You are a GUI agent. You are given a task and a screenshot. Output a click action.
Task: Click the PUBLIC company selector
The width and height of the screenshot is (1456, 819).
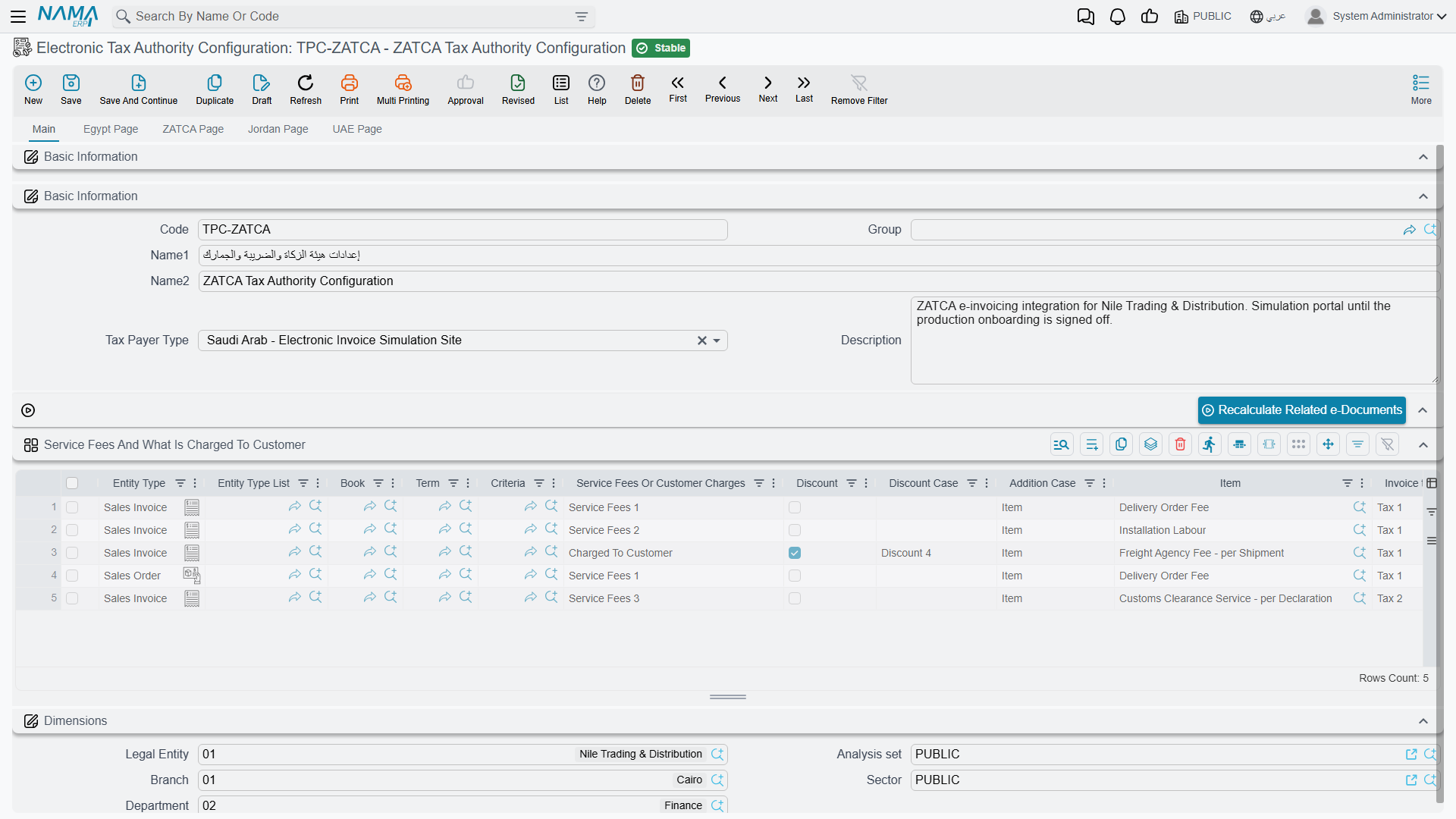[x=1203, y=17]
